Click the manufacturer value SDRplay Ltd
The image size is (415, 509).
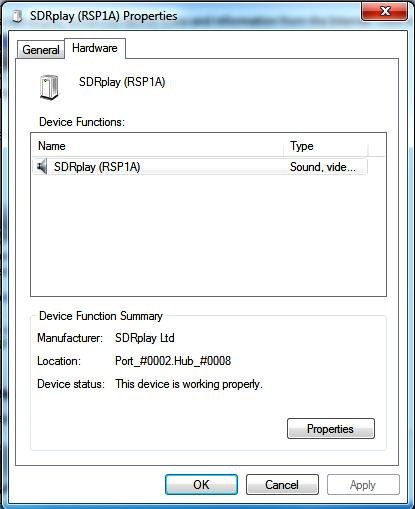click(x=145, y=338)
